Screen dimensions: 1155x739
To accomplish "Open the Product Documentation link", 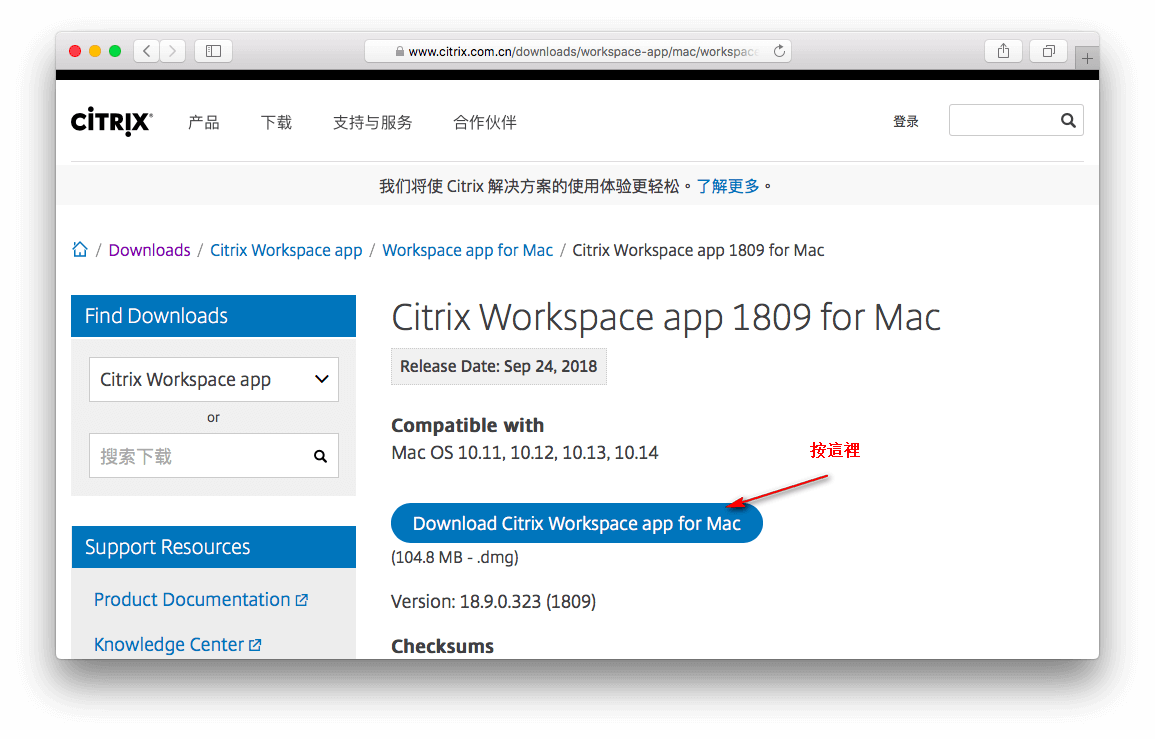I will (x=200, y=600).
